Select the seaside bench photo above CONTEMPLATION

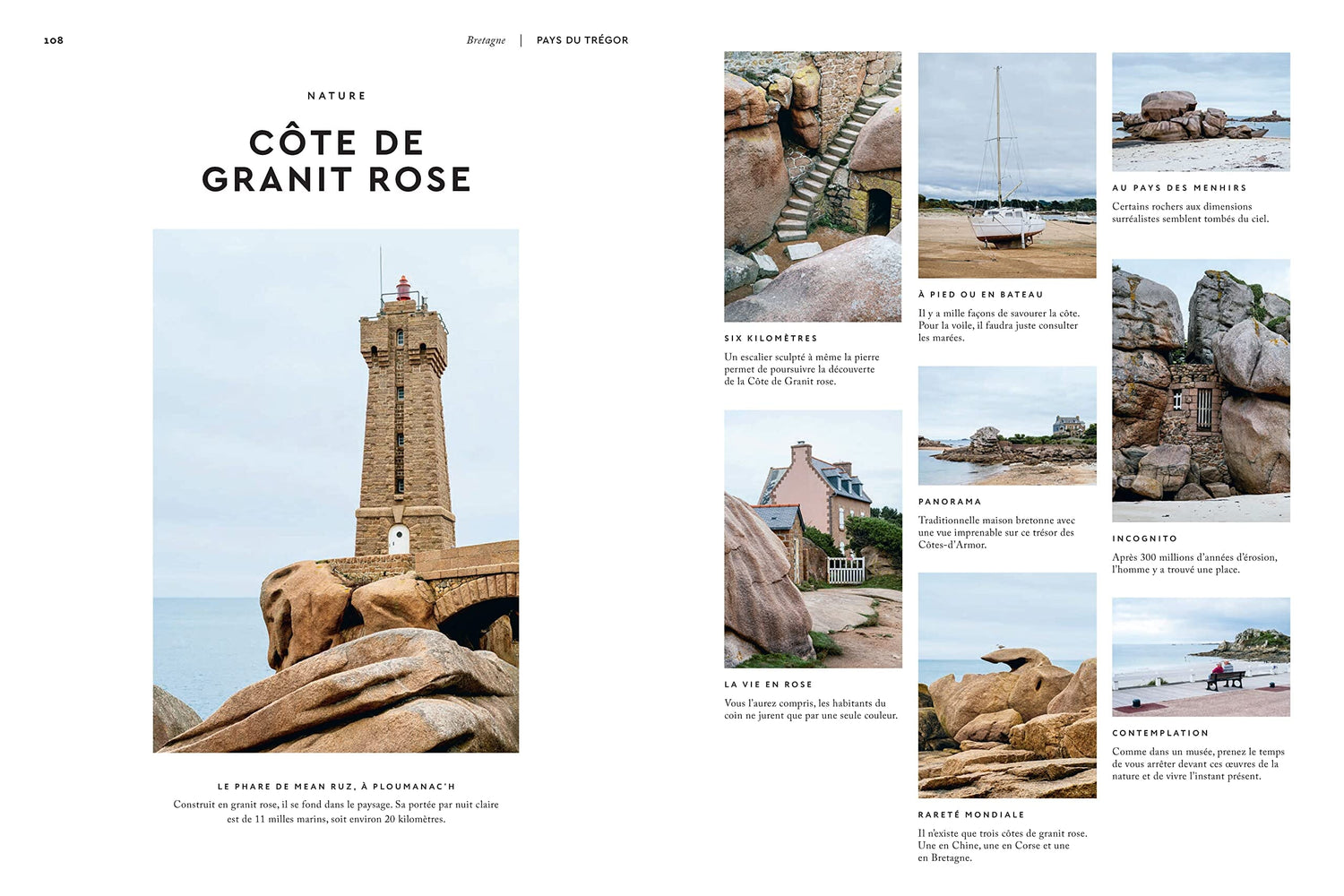[x=1201, y=658]
